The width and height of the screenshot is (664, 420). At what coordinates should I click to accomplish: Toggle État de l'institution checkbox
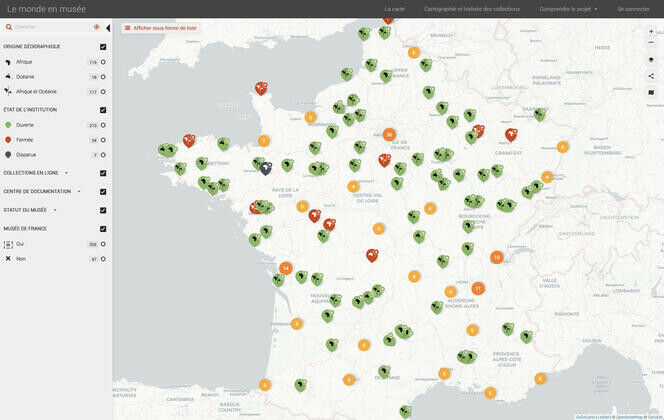(103, 109)
